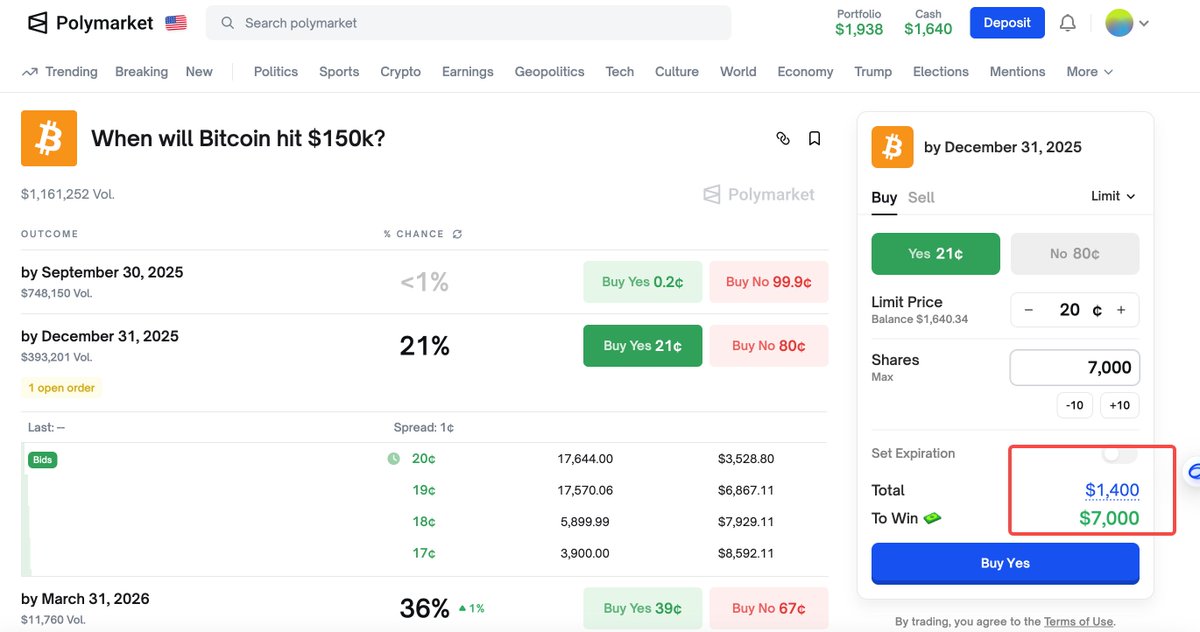Click the clock icon beside 20¢ bid
The height and width of the screenshot is (632, 1200).
coord(393,459)
